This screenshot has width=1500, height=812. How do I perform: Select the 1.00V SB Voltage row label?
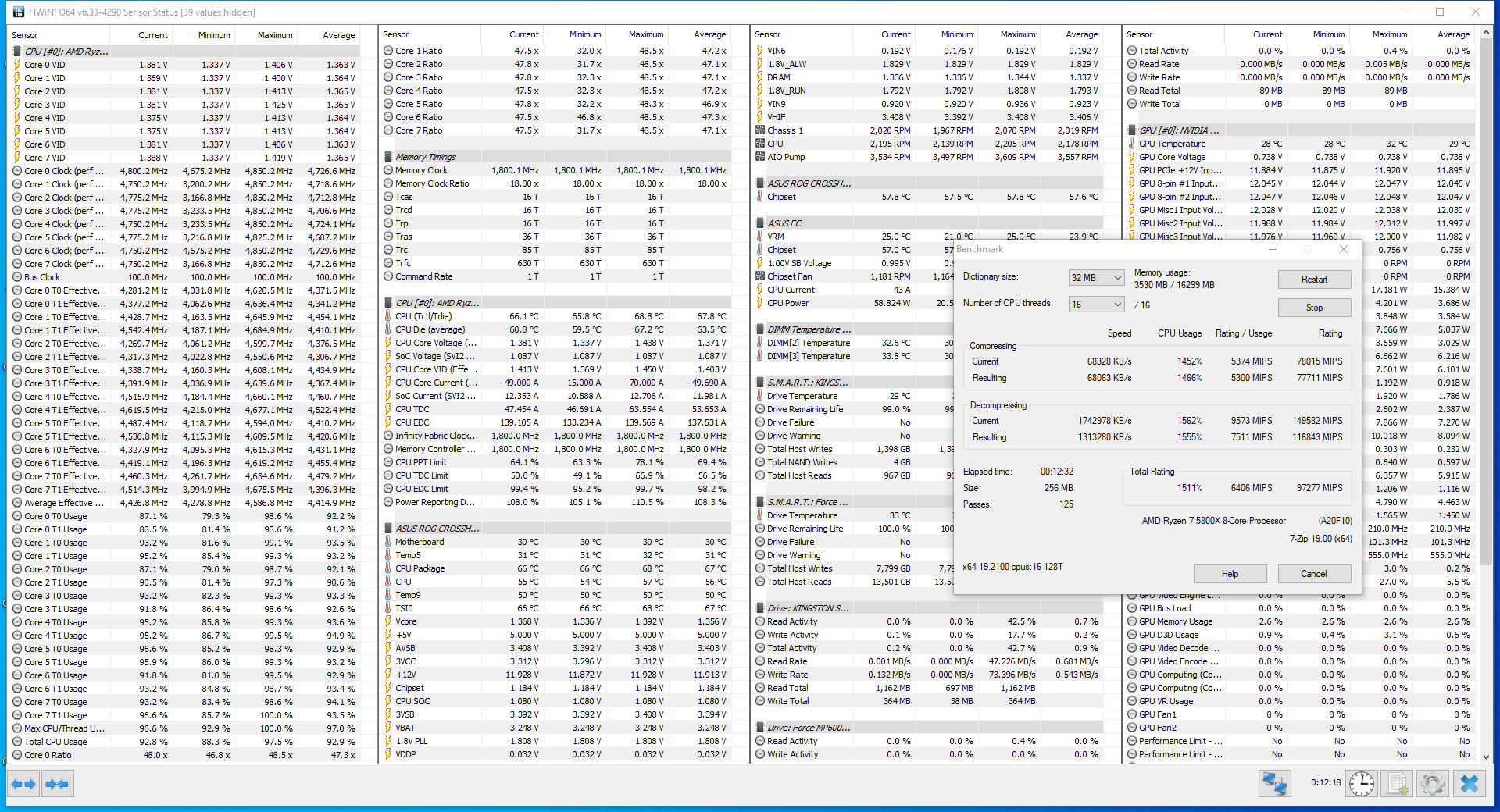coord(799,263)
